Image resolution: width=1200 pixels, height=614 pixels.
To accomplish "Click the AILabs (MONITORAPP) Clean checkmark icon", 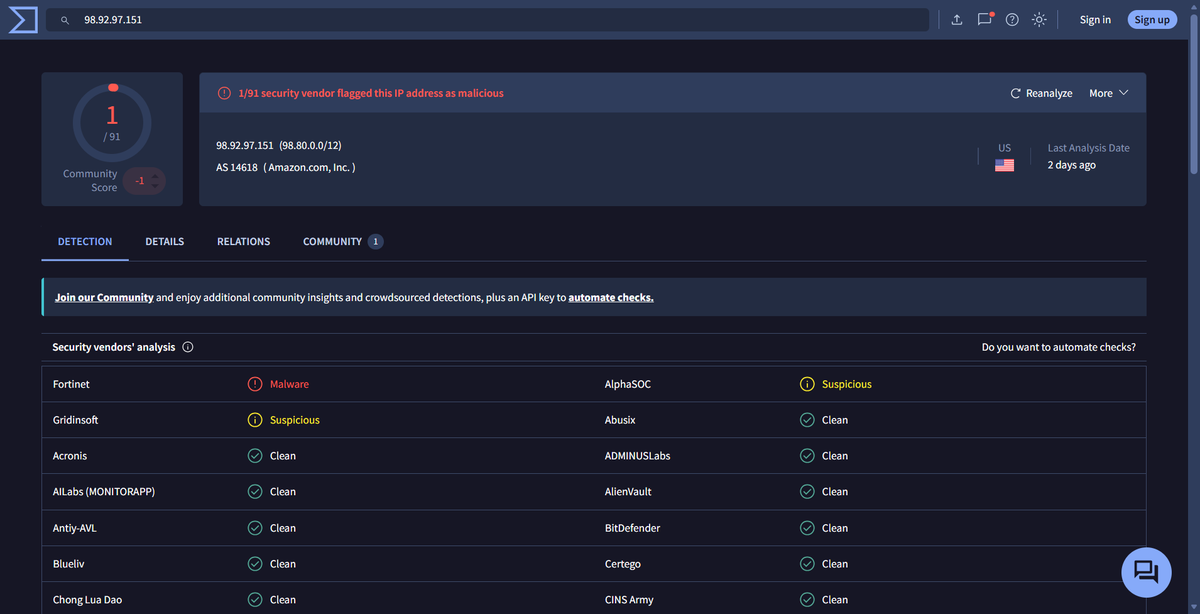I will click(x=255, y=492).
